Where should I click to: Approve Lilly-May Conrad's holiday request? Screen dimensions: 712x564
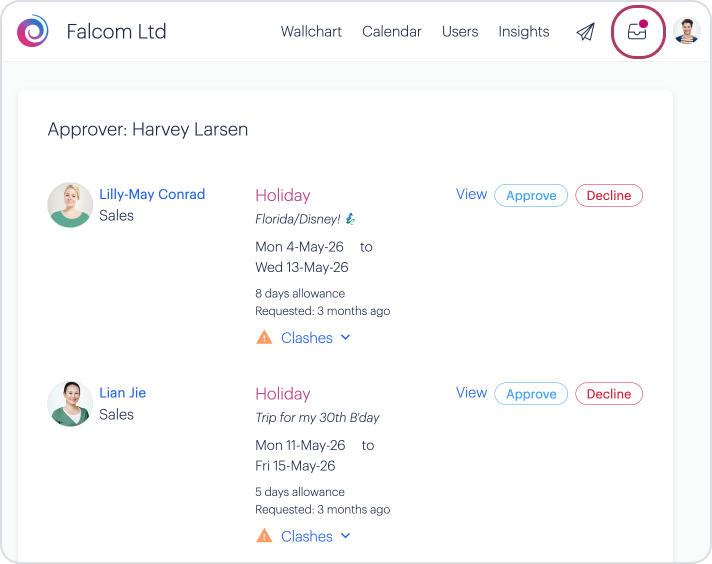(531, 196)
